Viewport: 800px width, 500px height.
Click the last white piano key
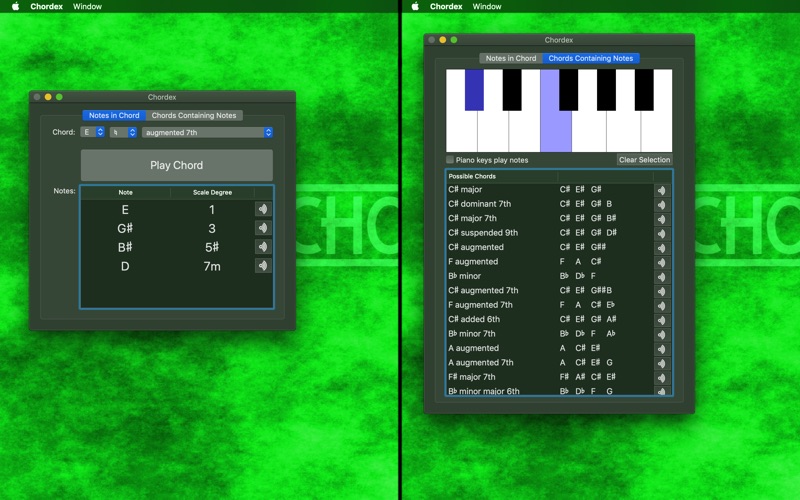[657, 132]
